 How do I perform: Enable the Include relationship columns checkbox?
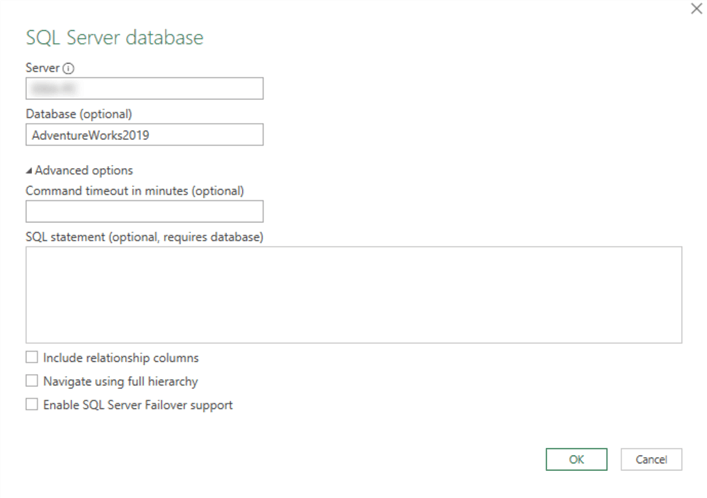coord(32,357)
